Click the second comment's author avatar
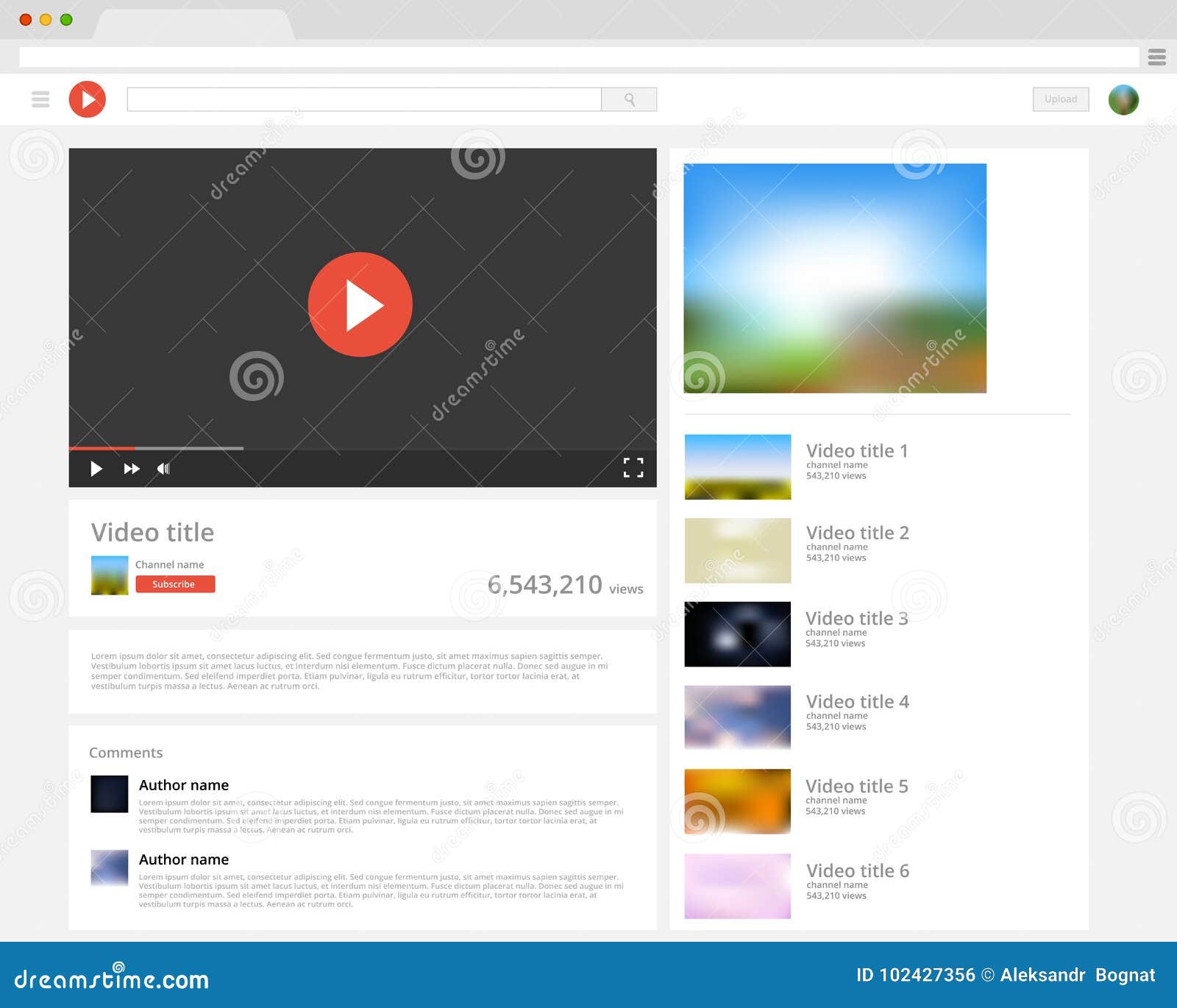 110,868
